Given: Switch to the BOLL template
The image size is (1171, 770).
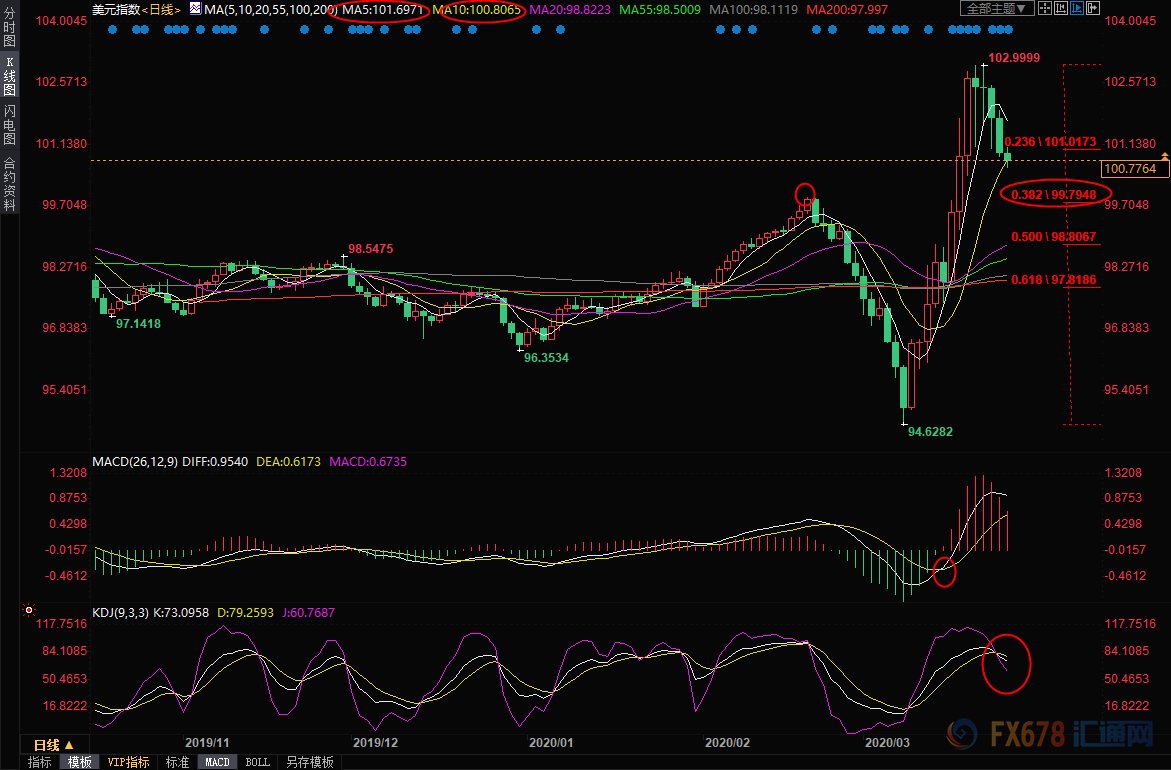Looking at the screenshot, I should click(x=257, y=762).
